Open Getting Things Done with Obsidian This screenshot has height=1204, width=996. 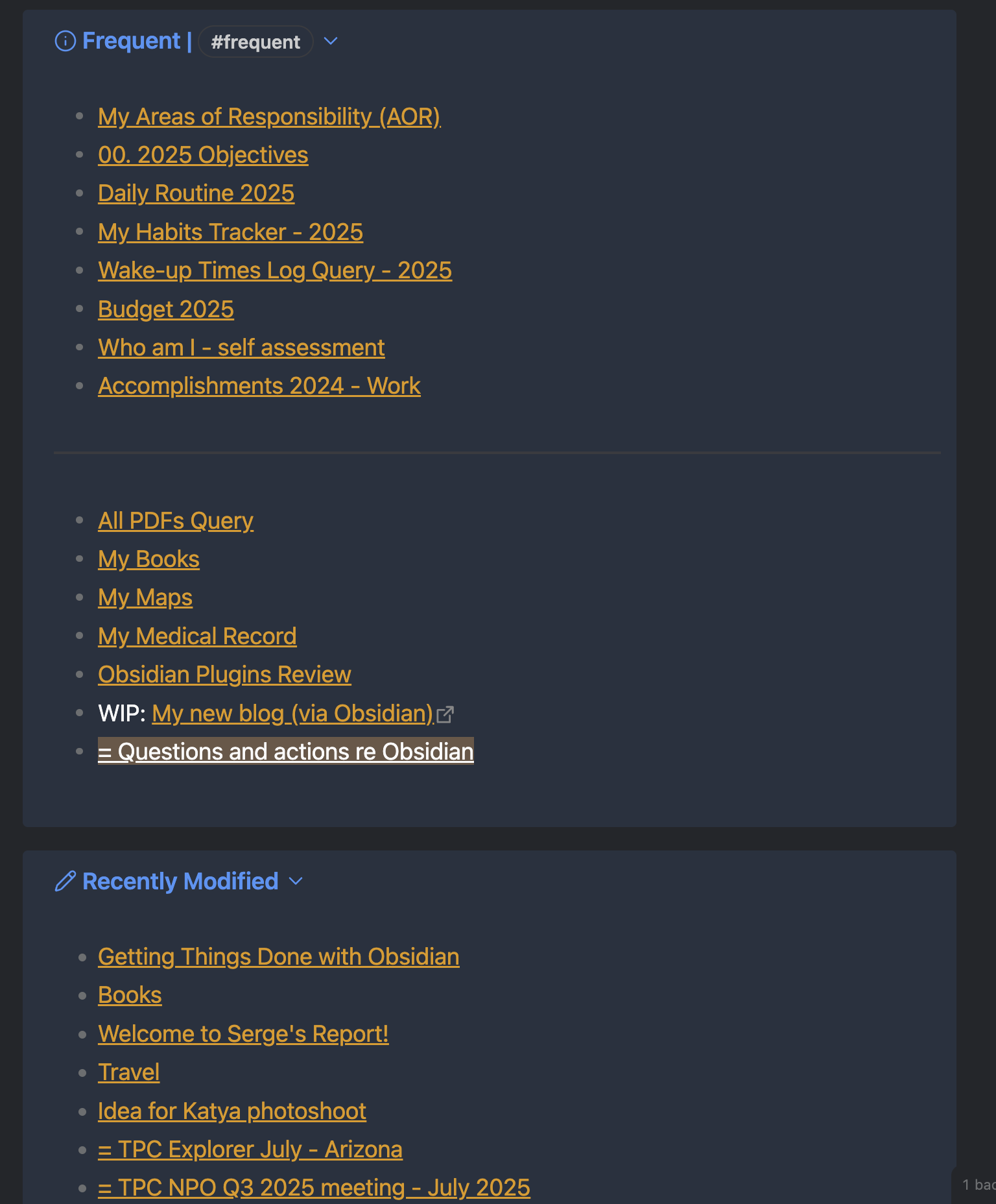[279, 956]
